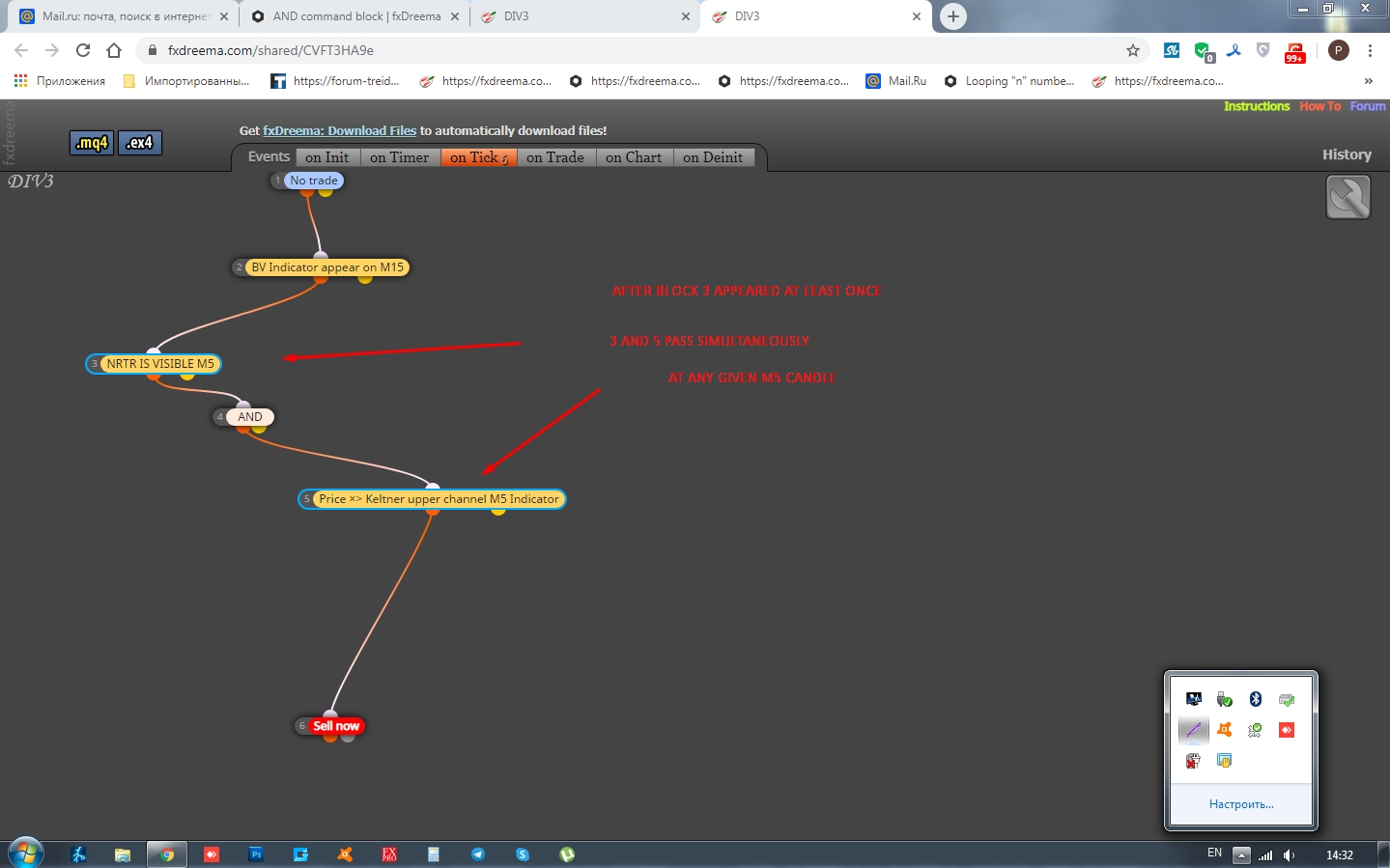This screenshot has width=1390, height=868.
Task: Click the Bluetooth tray icon
Action: coord(1256,699)
